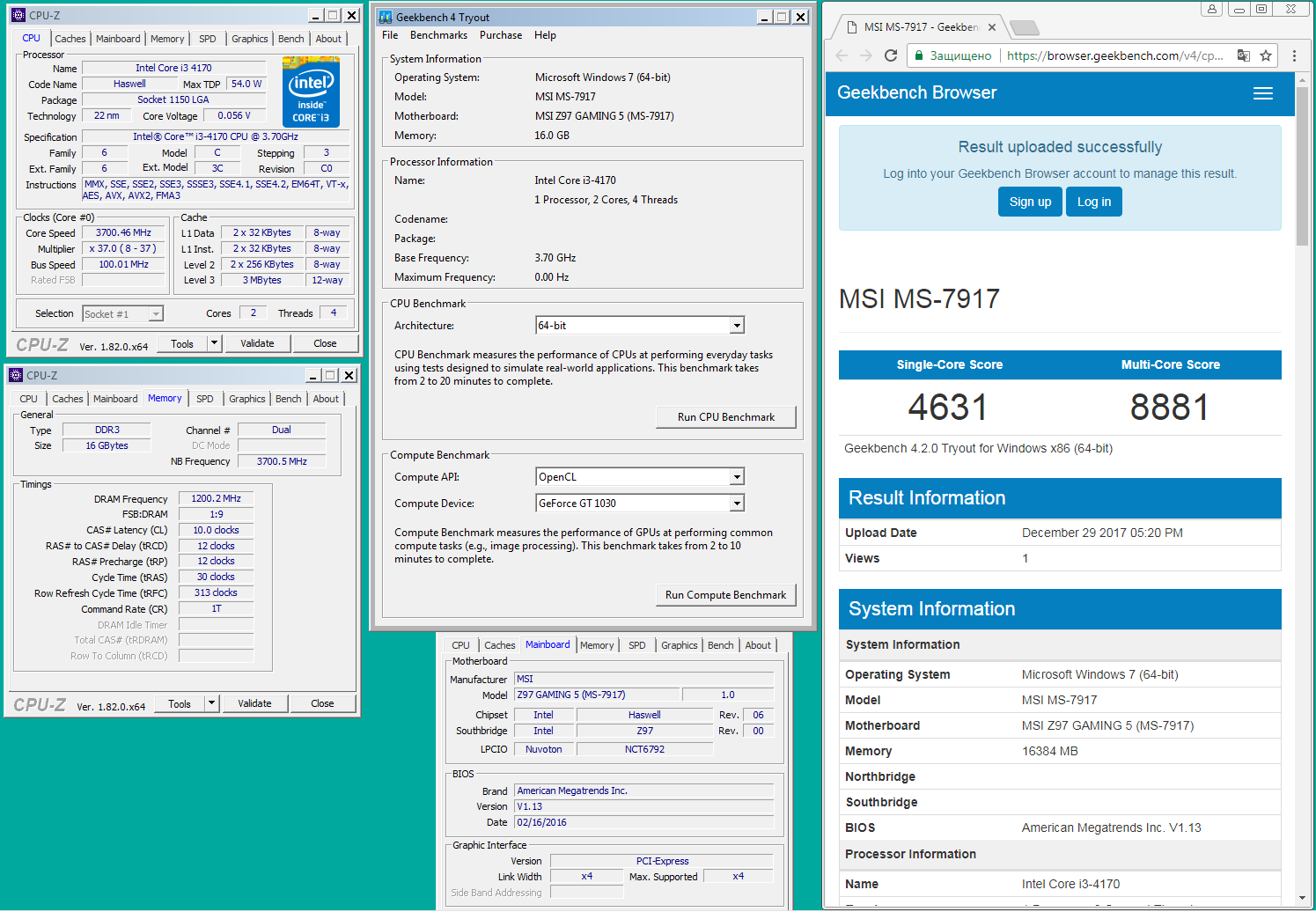1316x912 pixels.
Task: Go forward in Chrome browser
Action: coord(866,55)
